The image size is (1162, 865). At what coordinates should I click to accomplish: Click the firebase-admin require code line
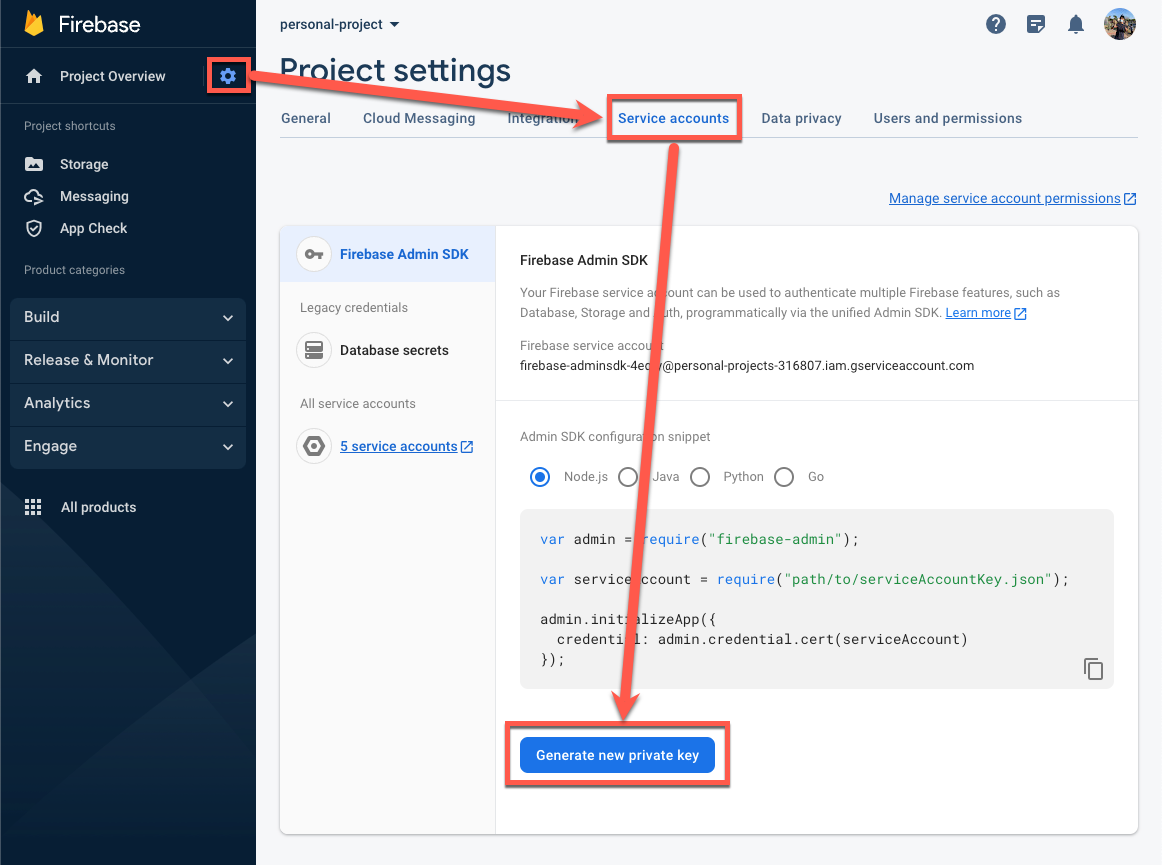pyautogui.click(x=699, y=540)
